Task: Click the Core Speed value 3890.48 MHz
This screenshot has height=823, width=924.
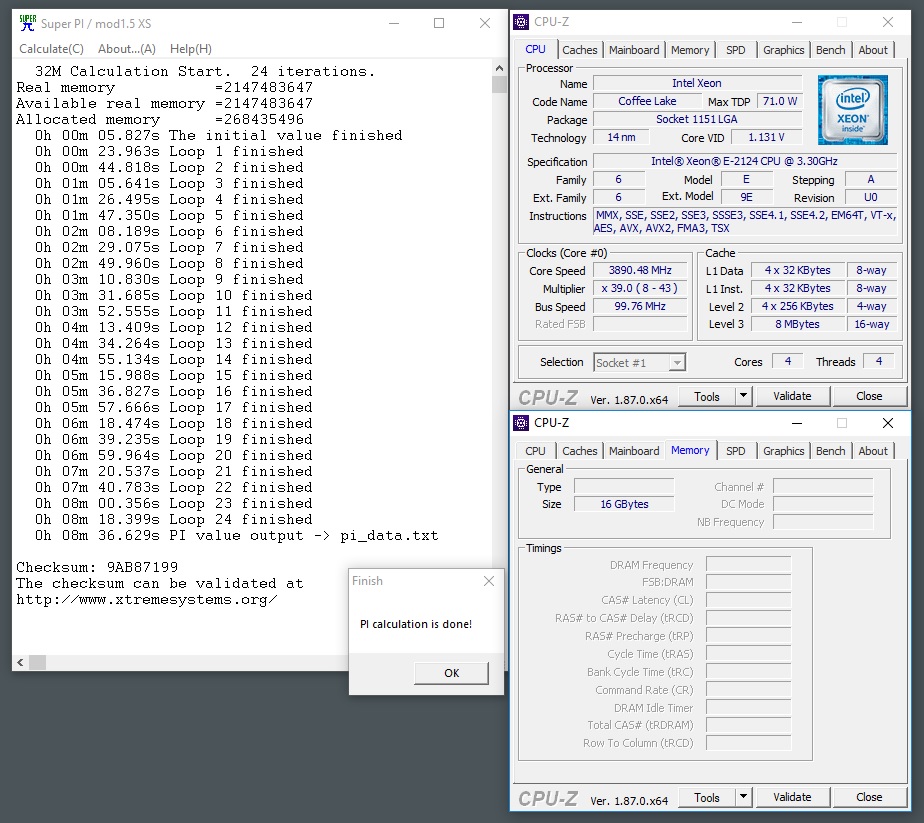Action: [x=640, y=270]
